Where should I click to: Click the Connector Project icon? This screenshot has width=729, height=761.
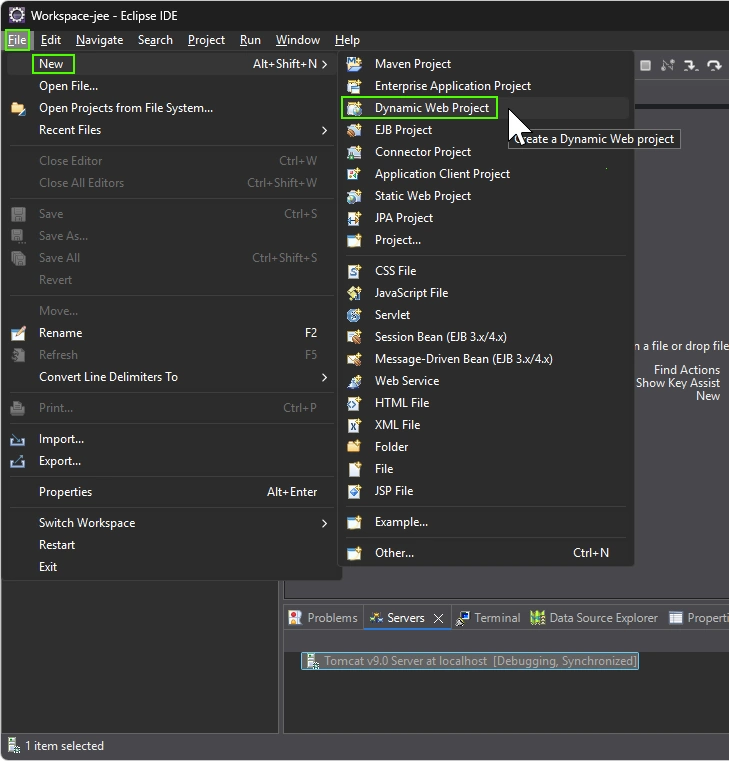coord(354,152)
